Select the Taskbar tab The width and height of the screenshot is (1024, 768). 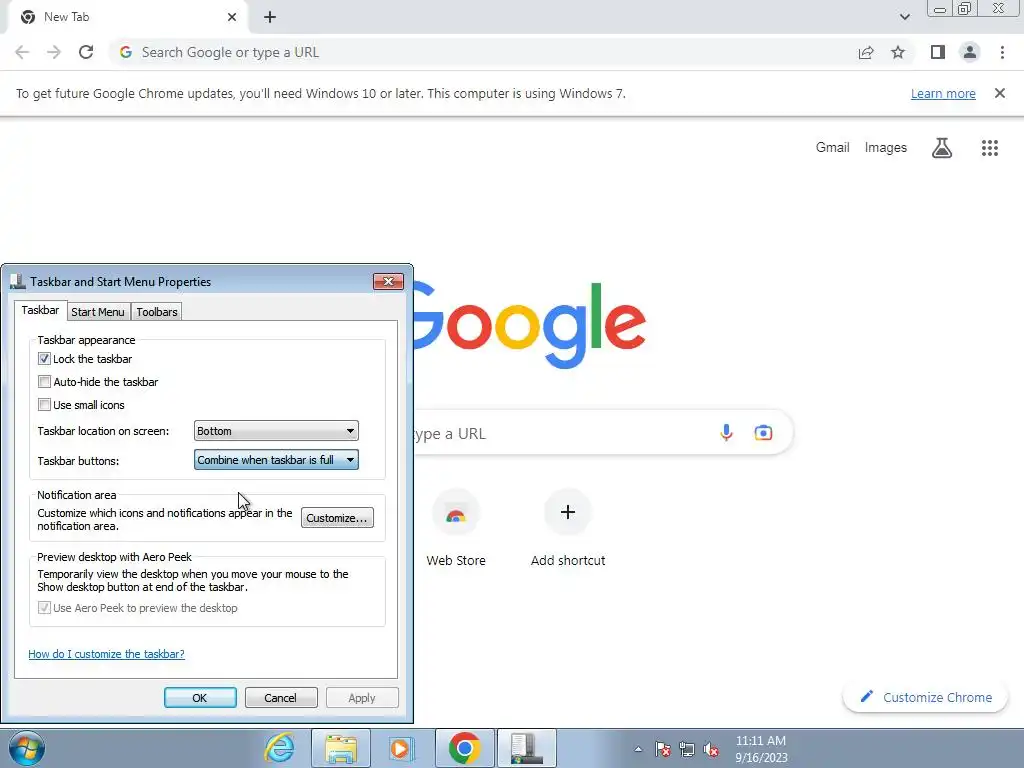click(x=40, y=310)
